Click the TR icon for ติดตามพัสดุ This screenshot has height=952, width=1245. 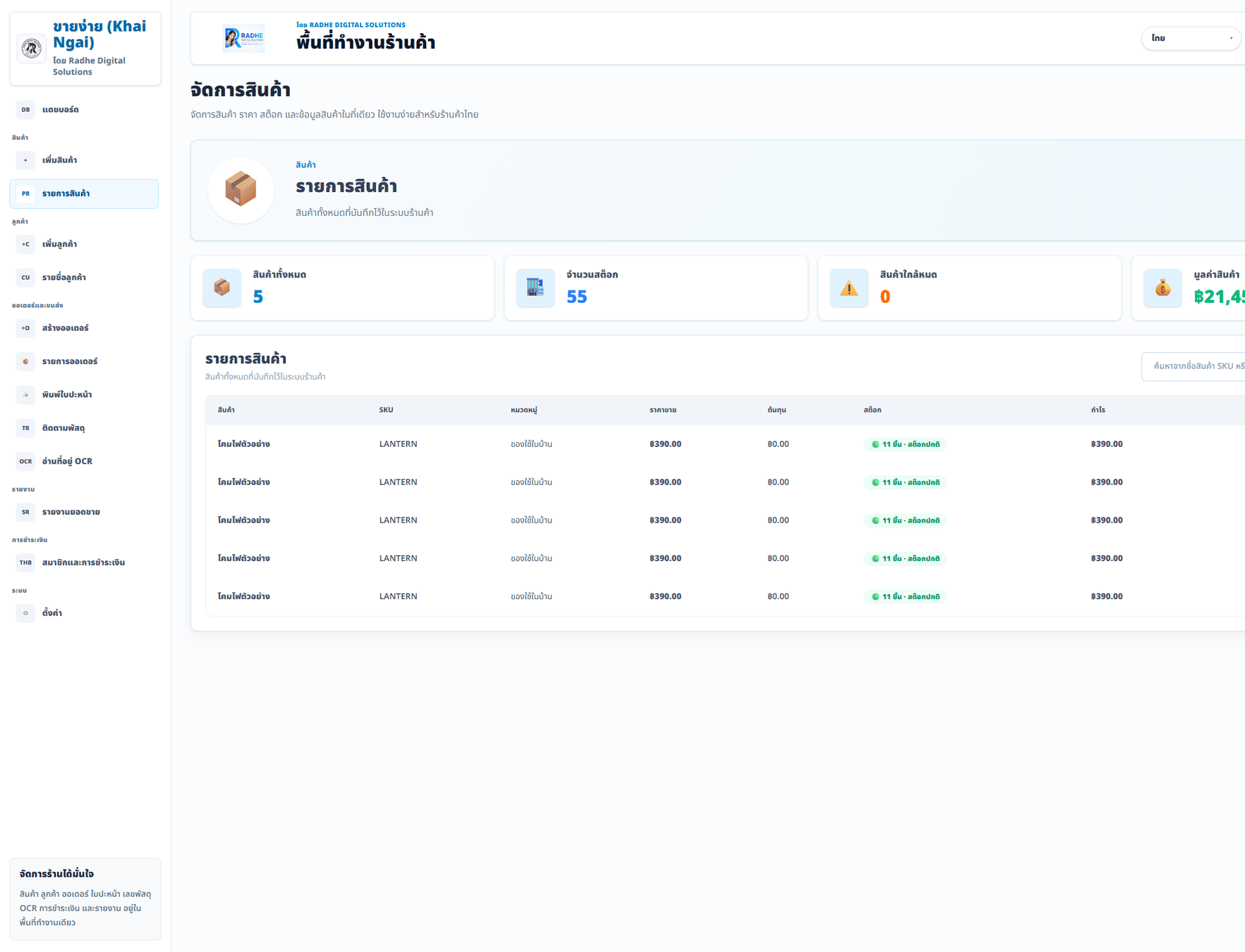click(x=25, y=428)
